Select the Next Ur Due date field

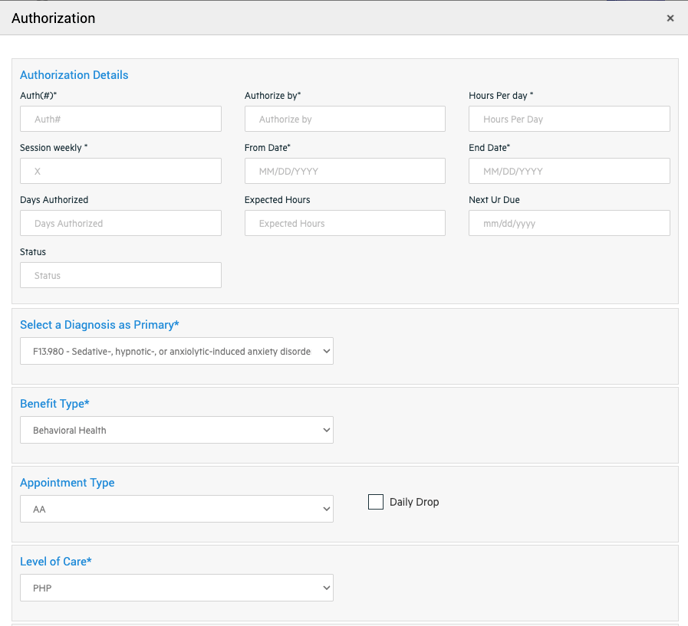(x=569, y=223)
